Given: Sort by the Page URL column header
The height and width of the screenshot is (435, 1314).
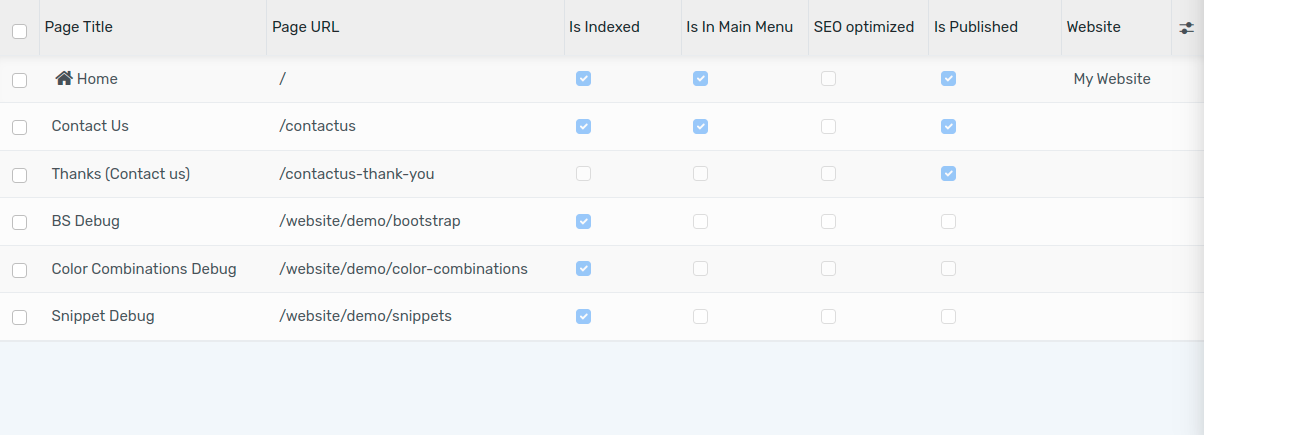Looking at the screenshot, I should (x=306, y=27).
